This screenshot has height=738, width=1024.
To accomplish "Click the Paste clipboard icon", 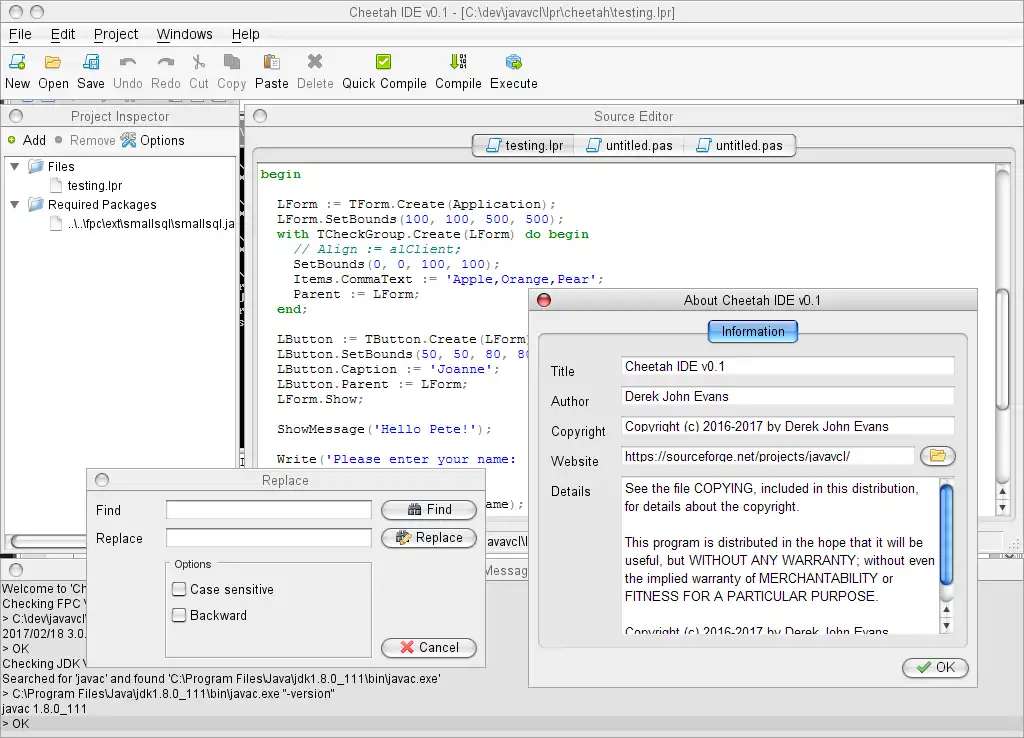I will (x=272, y=62).
